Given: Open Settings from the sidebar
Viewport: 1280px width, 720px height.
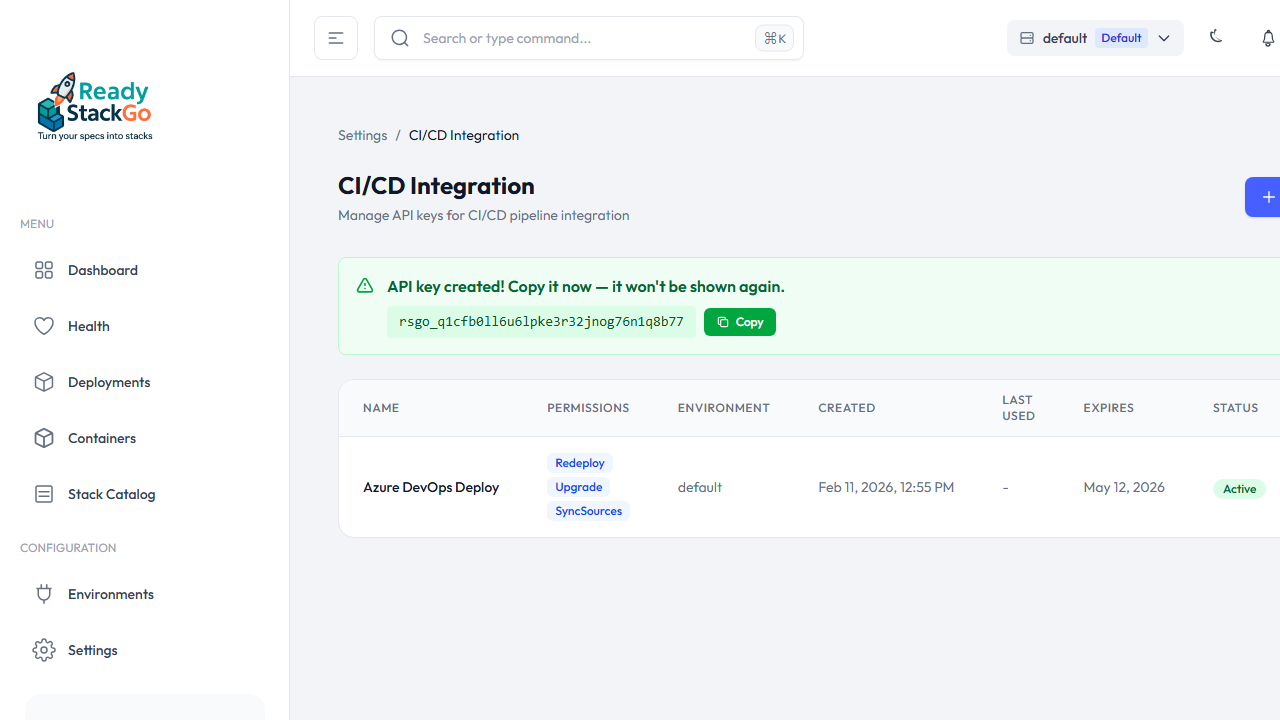Looking at the screenshot, I should point(92,650).
